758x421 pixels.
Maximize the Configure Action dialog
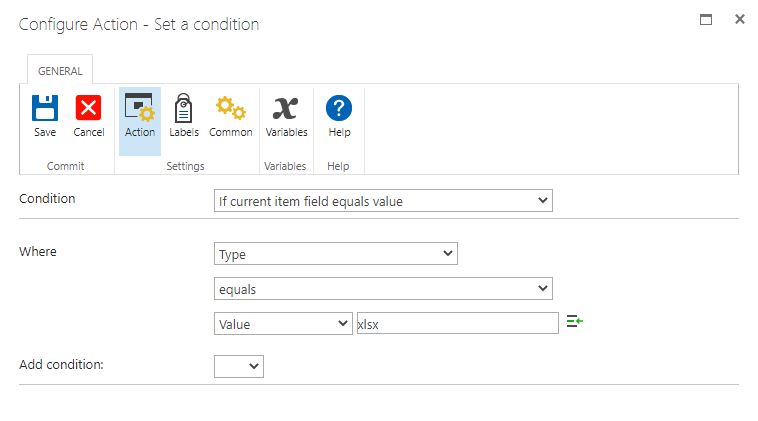pyautogui.click(x=706, y=19)
